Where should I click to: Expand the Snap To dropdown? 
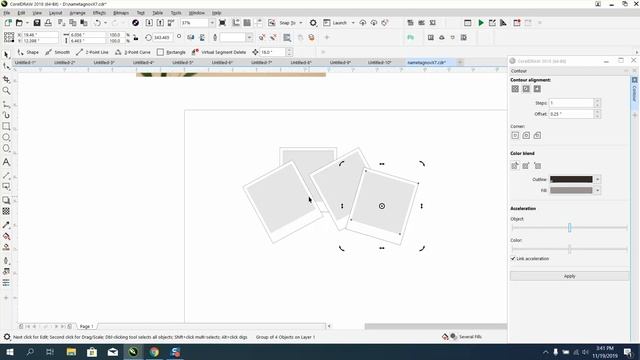301,23
